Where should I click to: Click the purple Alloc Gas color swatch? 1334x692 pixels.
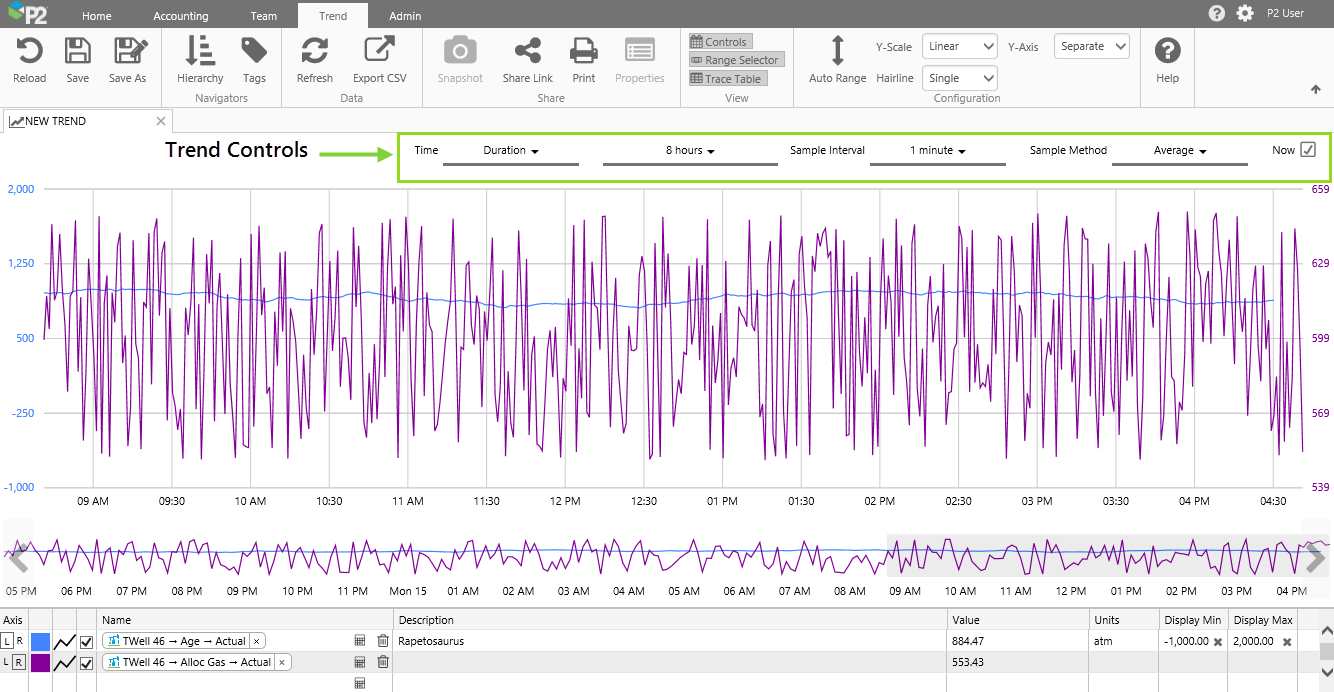click(41, 662)
